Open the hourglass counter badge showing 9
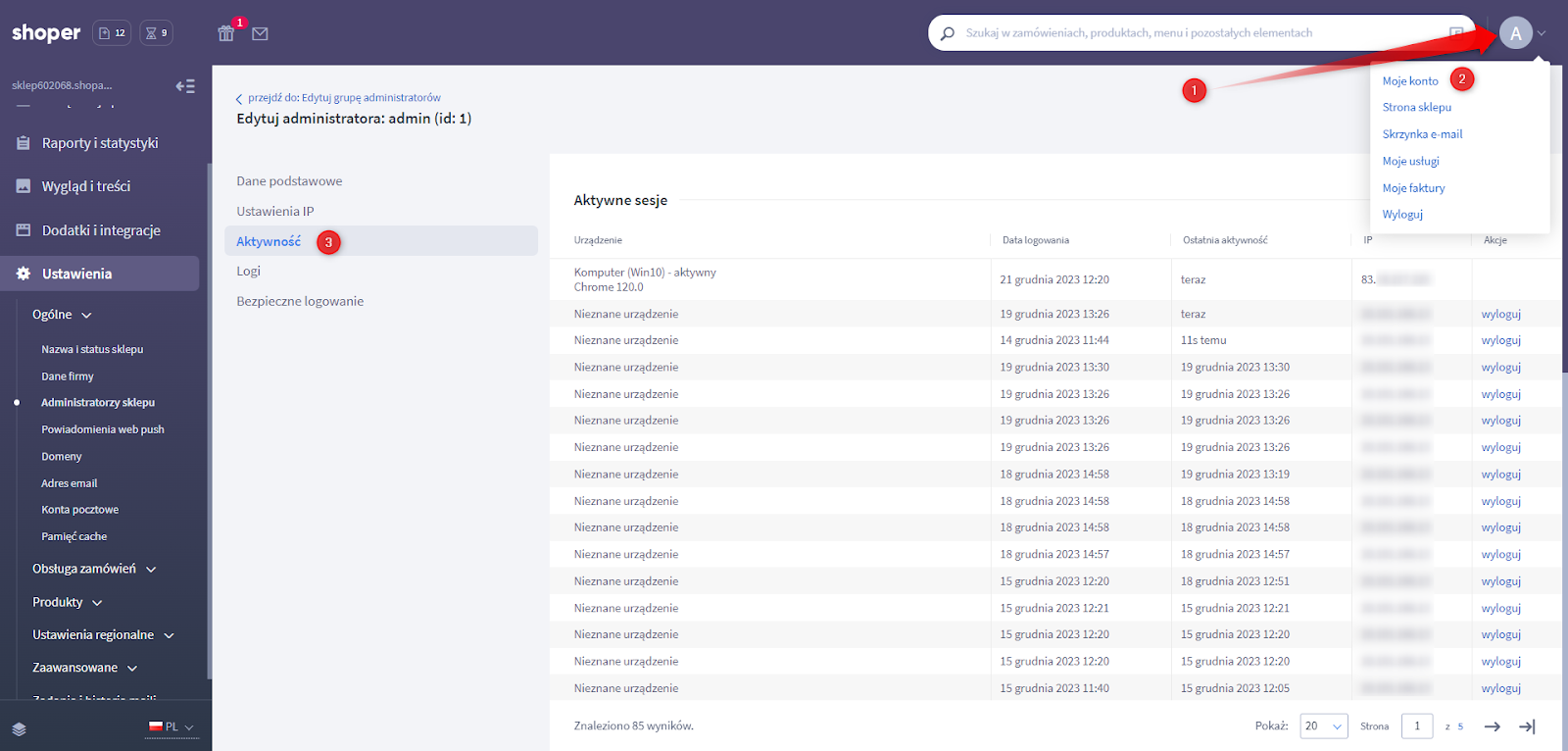Screen dimensions: 1568x751 157,33
